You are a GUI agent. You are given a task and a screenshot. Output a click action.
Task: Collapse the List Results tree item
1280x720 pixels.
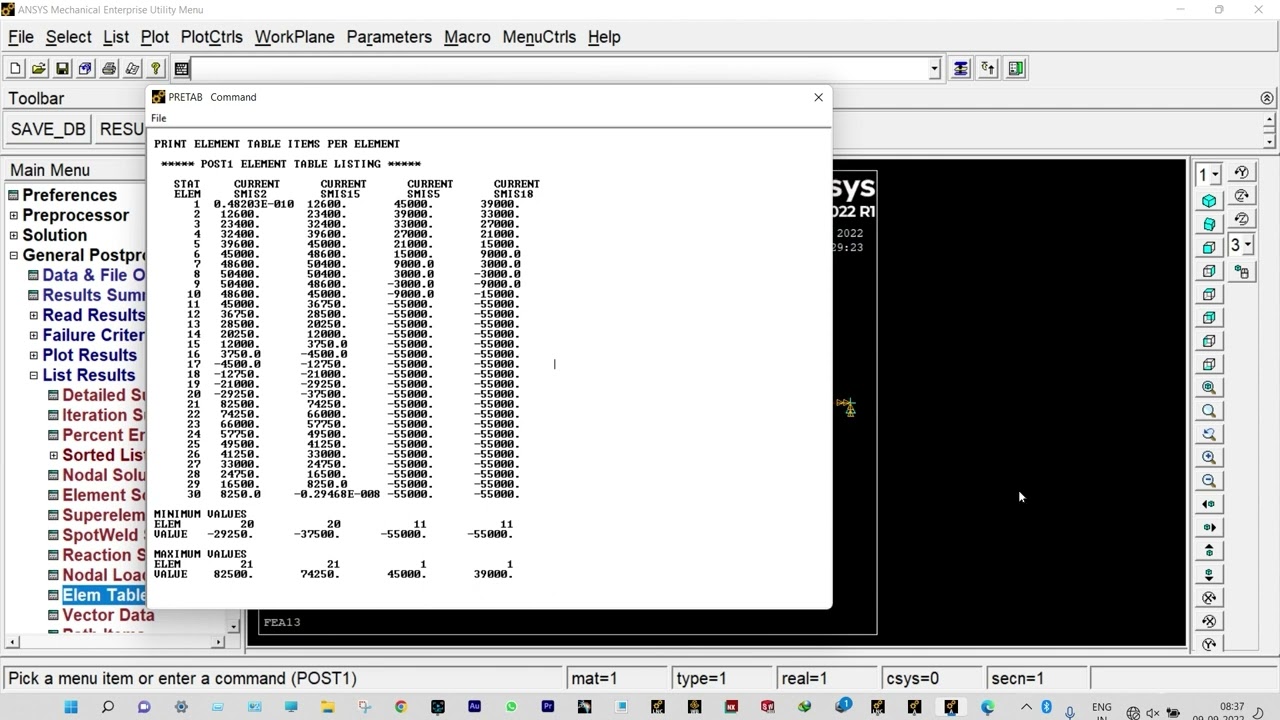[x=33, y=375]
